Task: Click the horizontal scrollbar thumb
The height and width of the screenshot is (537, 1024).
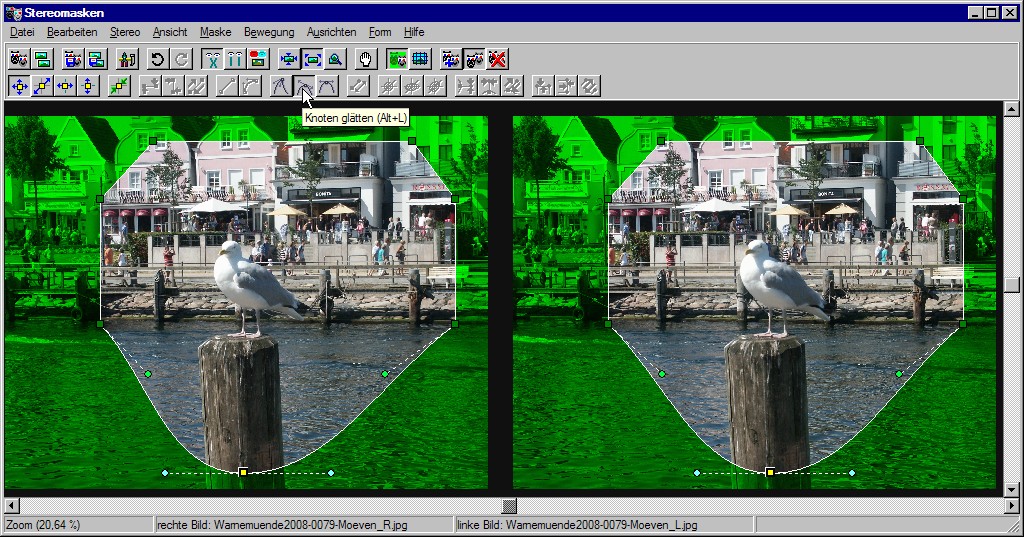Action: [509, 506]
